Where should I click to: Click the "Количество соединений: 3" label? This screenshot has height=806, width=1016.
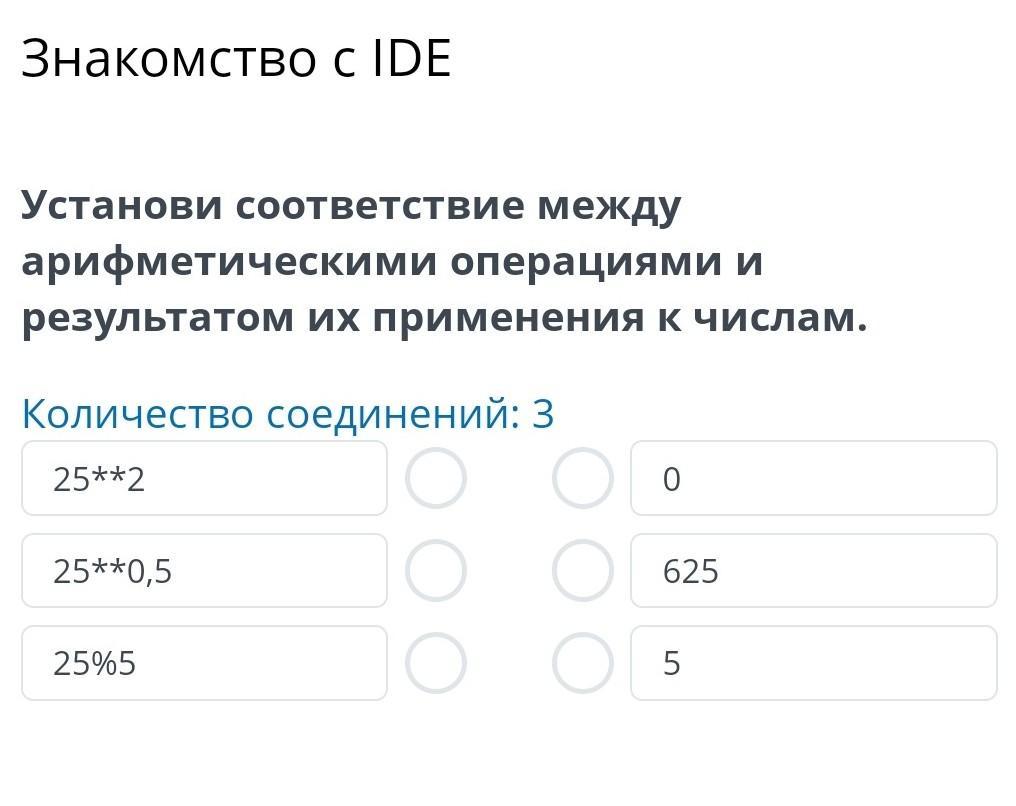tap(288, 413)
